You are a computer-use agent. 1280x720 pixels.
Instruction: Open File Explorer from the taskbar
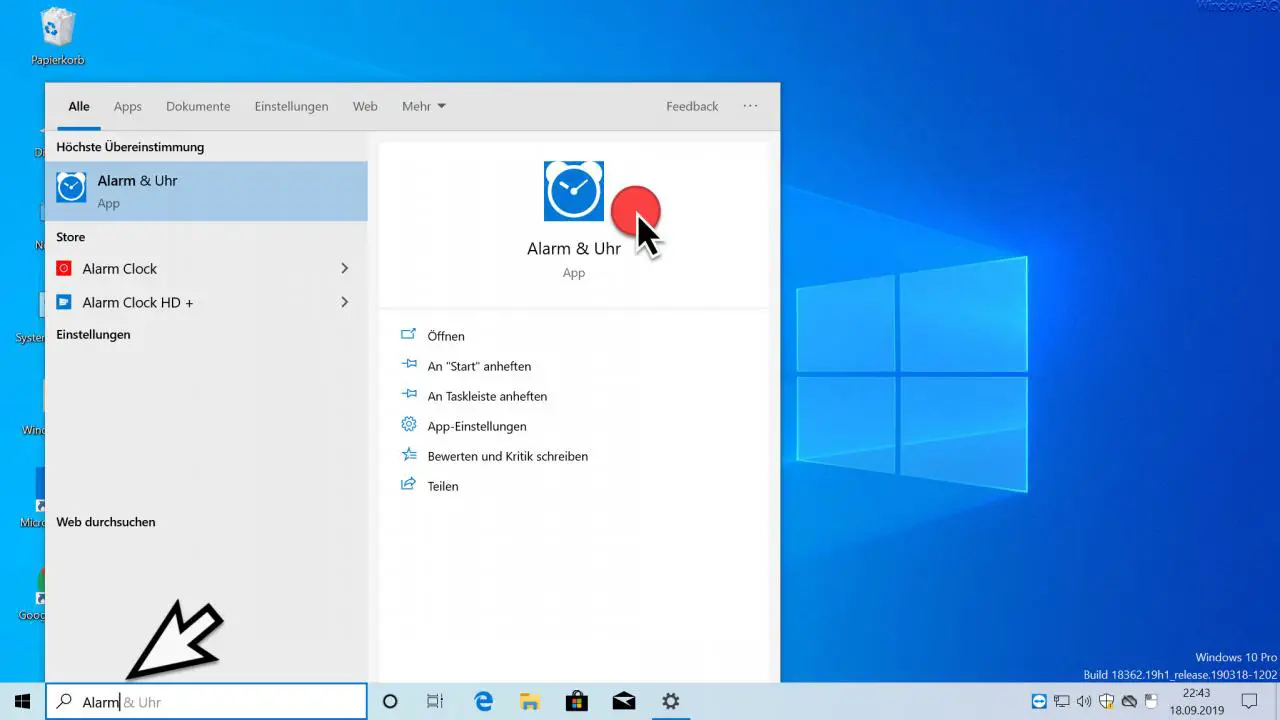(530, 702)
